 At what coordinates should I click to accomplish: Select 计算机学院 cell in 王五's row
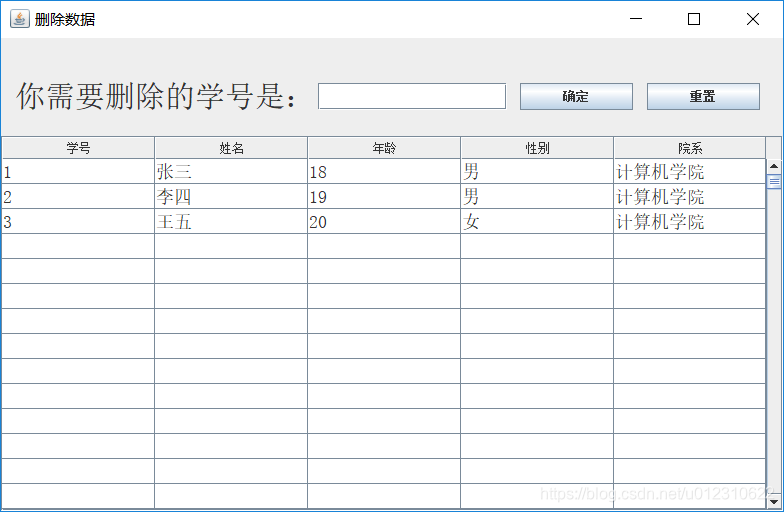click(x=690, y=222)
